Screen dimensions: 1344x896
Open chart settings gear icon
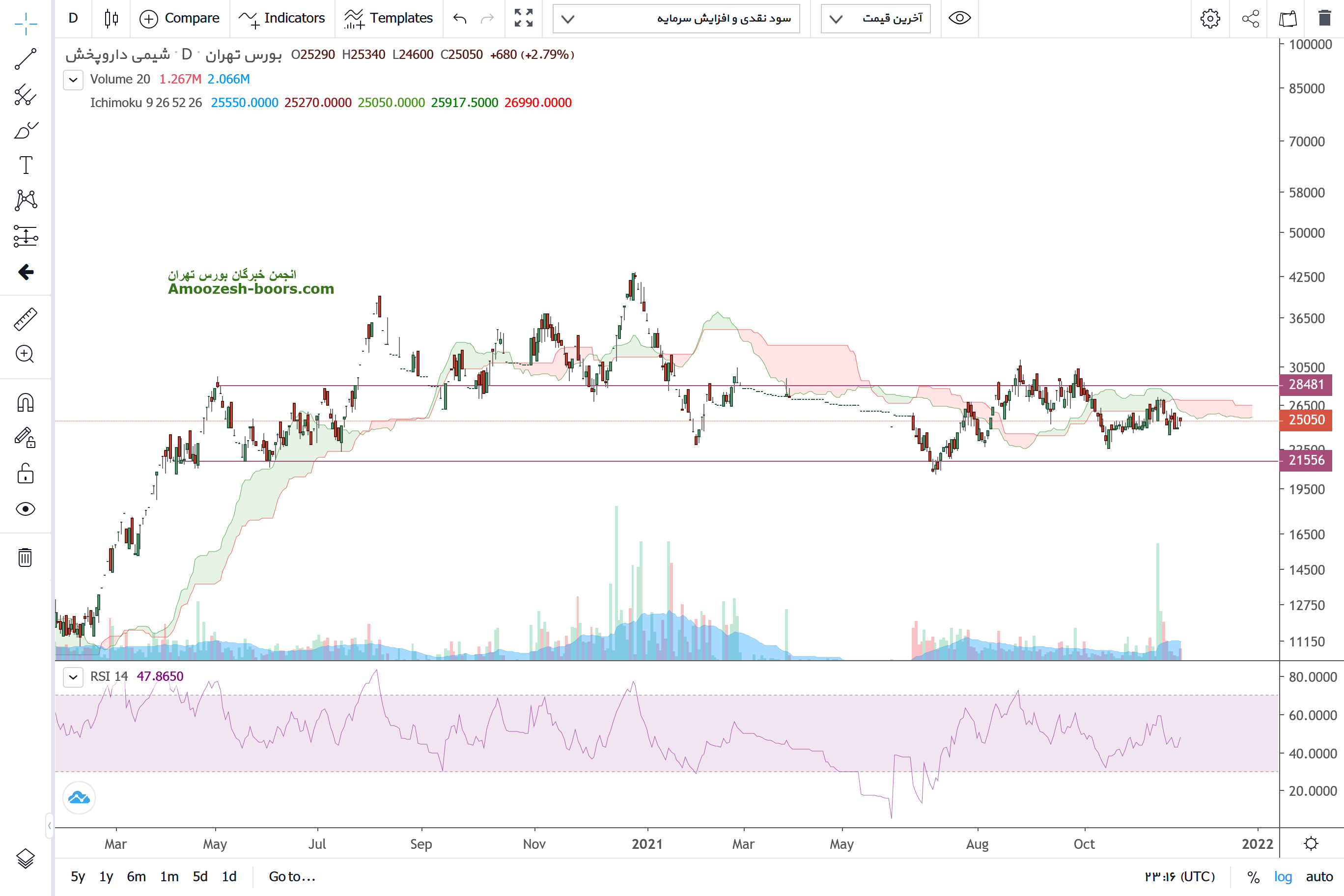(1210, 18)
